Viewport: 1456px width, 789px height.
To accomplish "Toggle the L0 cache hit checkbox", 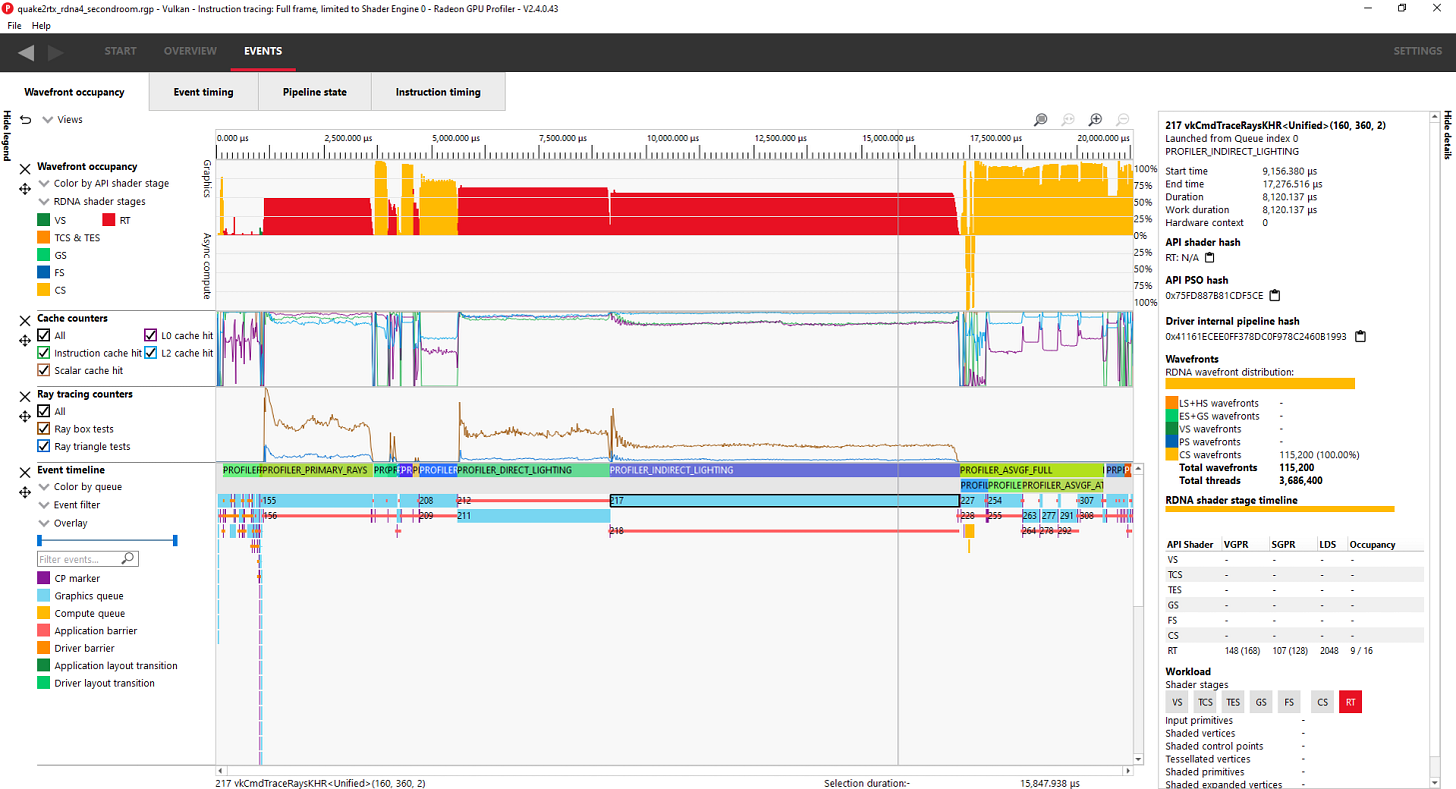I will point(150,335).
